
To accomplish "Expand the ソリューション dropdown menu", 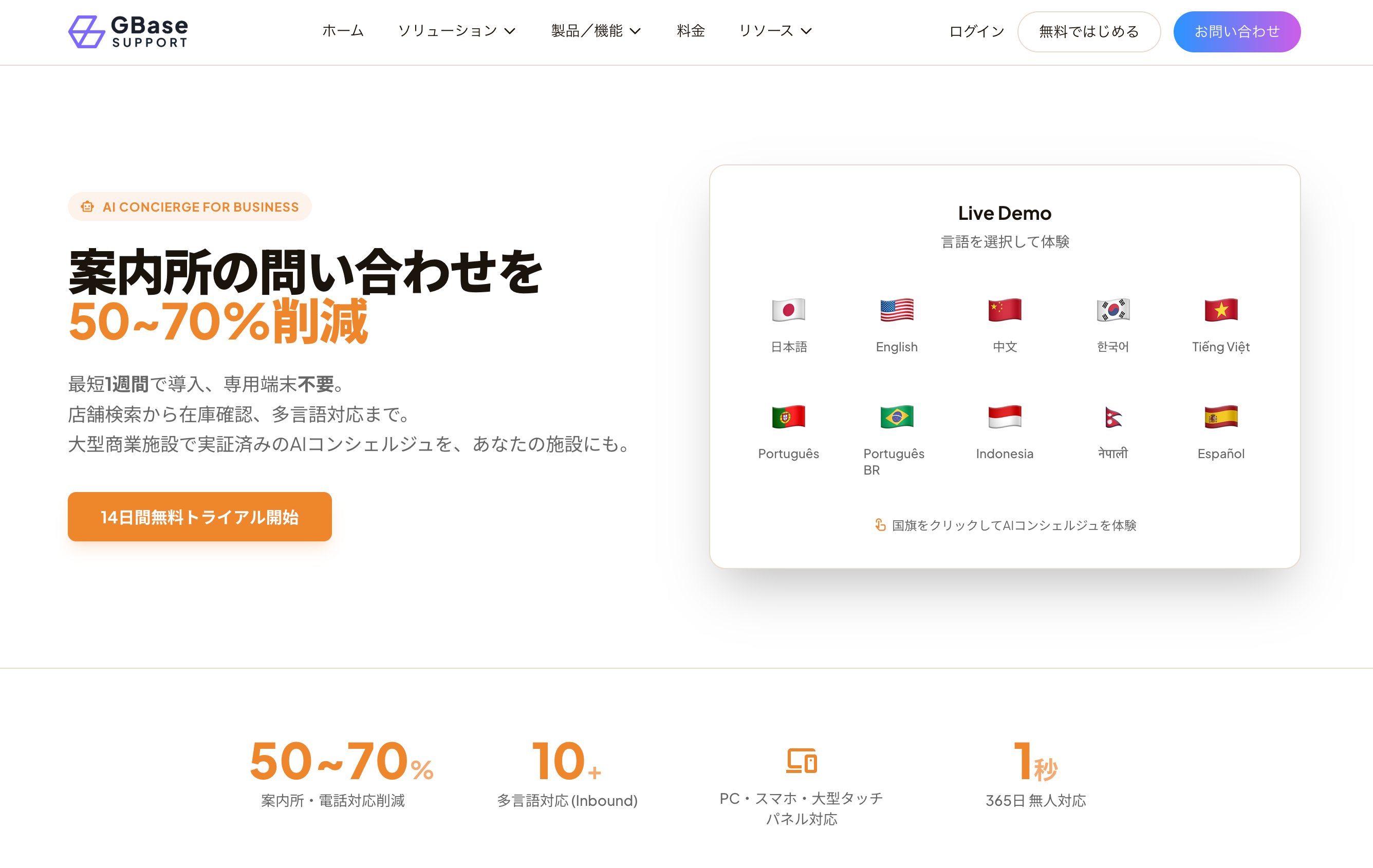I will click(456, 31).
